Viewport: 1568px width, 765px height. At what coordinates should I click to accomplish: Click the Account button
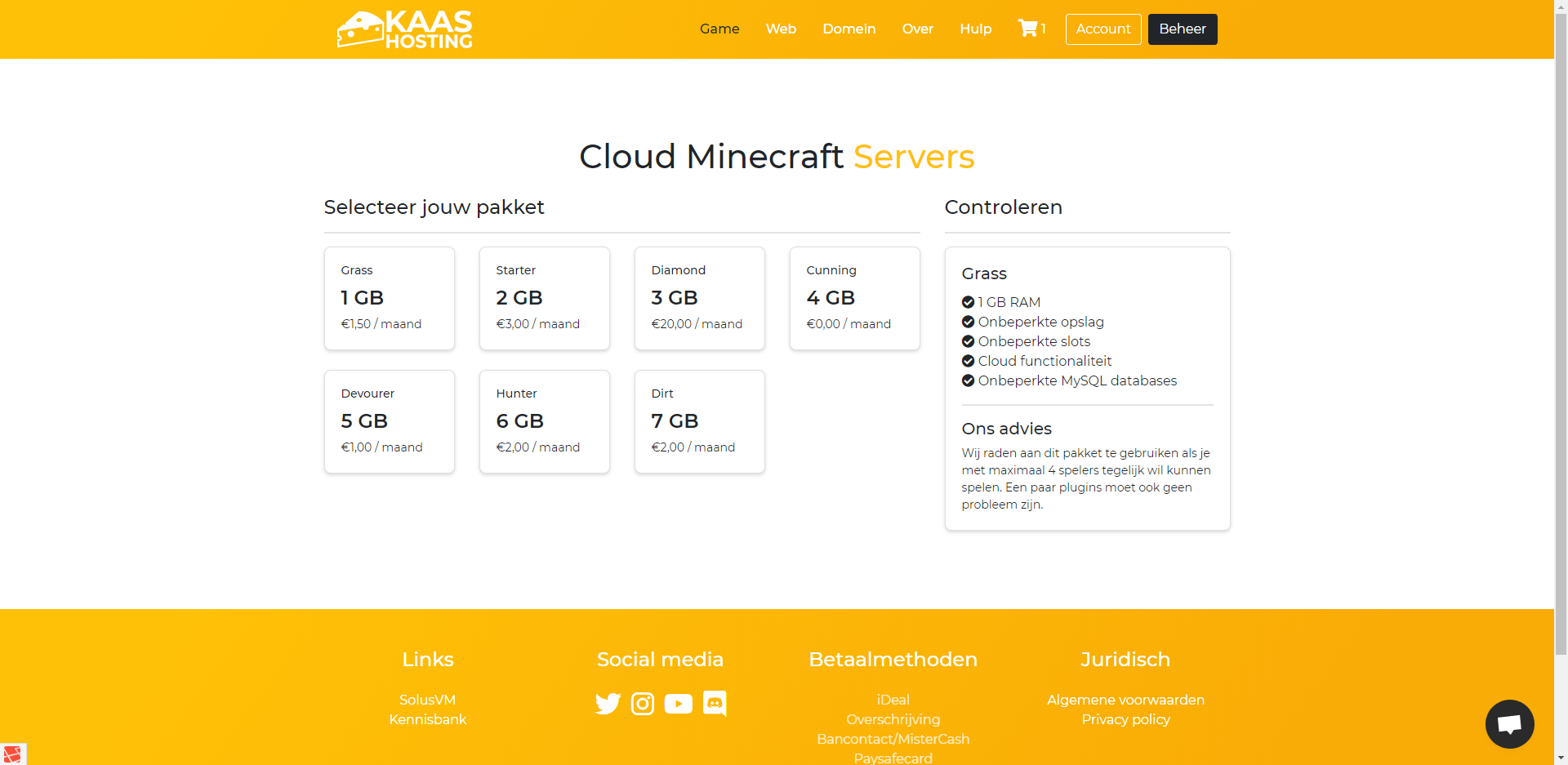tap(1102, 29)
